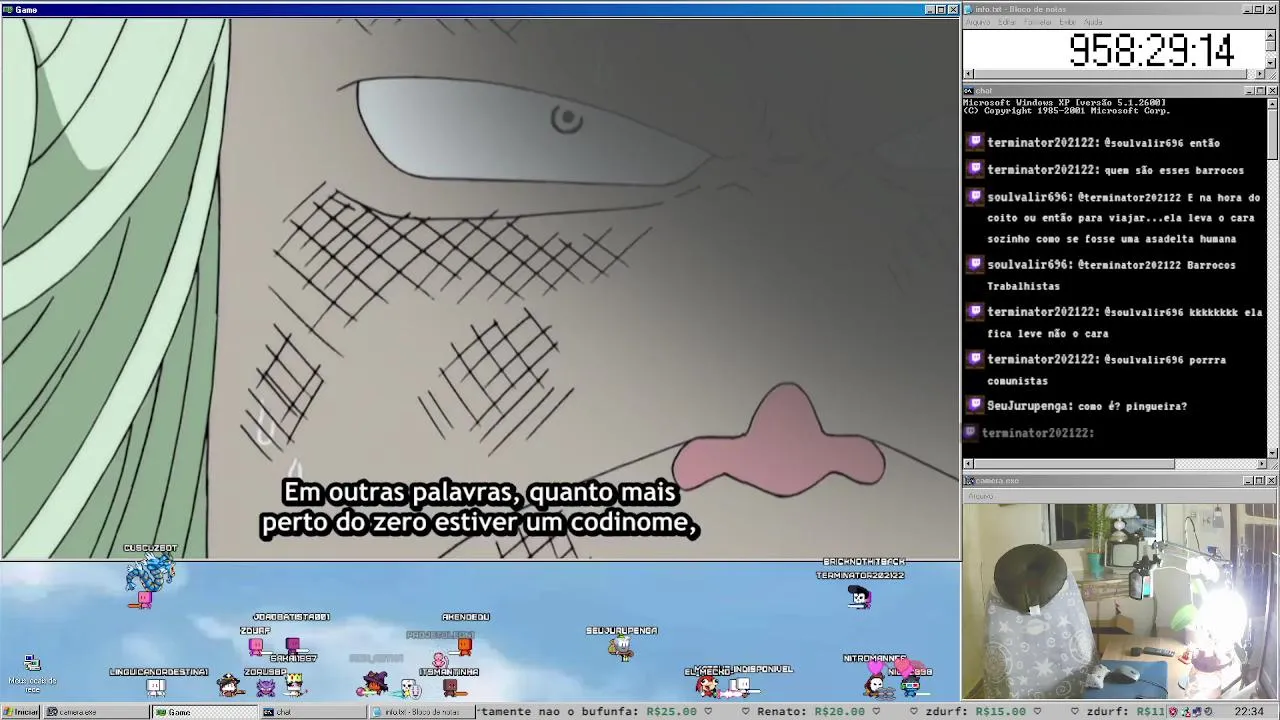Click Twitch badge beside 'E na hora do coito'

(x=975, y=197)
